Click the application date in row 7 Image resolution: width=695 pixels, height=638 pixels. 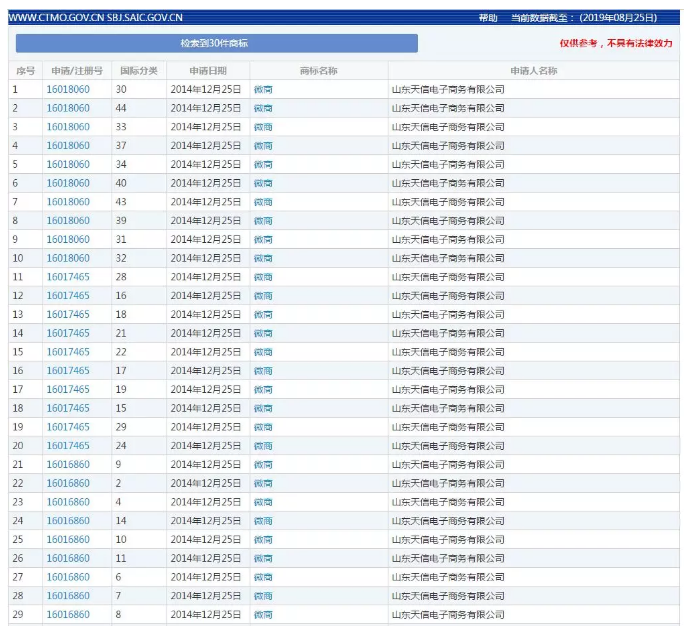tap(206, 202)
